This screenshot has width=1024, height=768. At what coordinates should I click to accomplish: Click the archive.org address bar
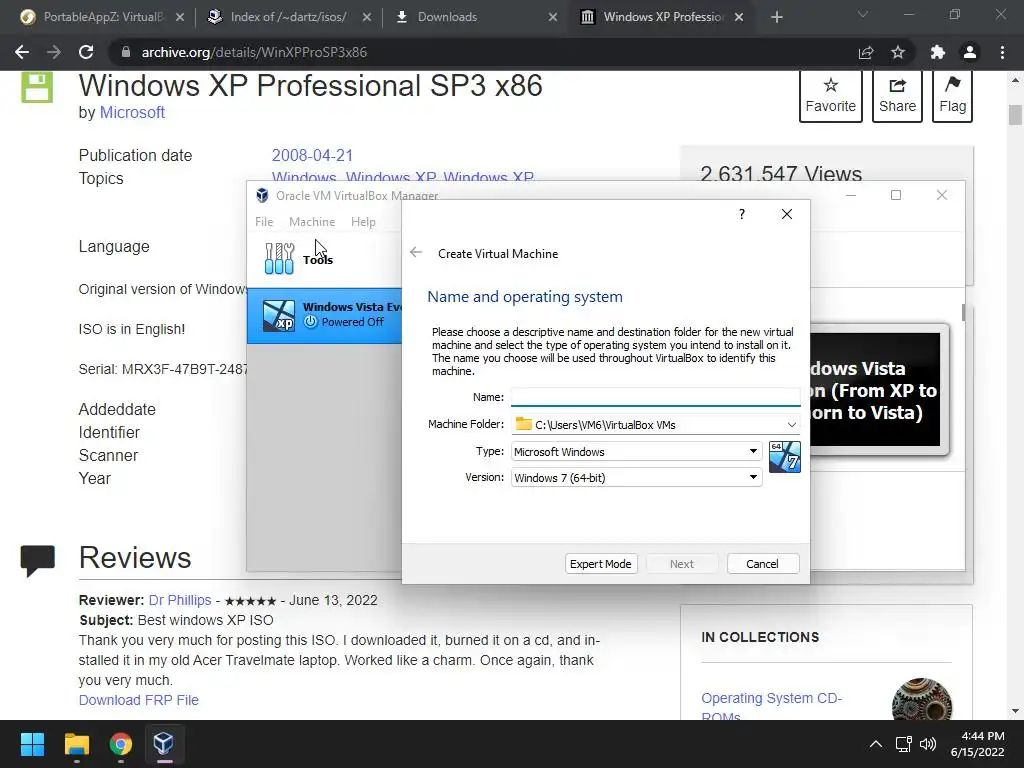(x=483, y=52)
